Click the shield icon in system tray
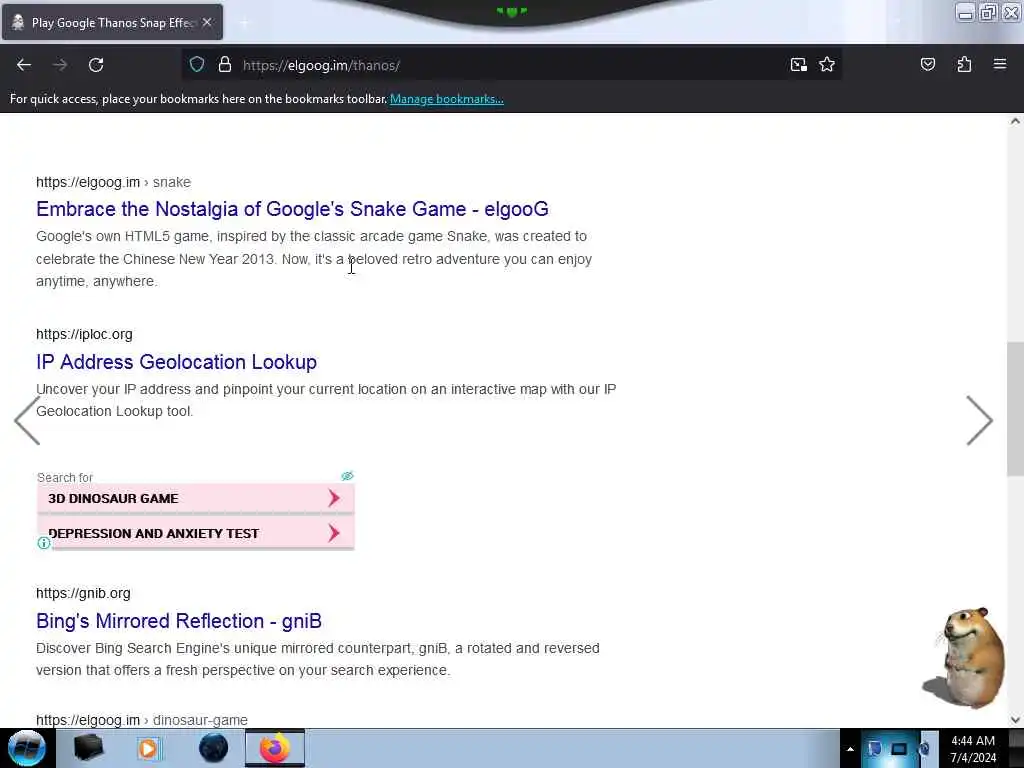The image size is (1024, 768). (874, 748)
